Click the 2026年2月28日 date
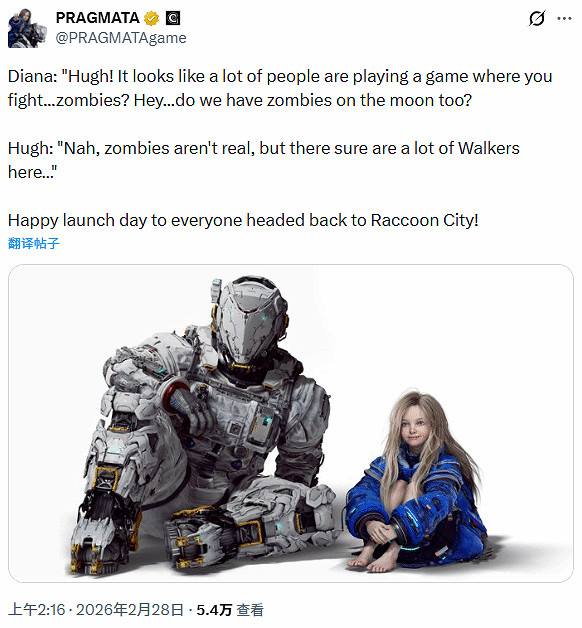The height and width of the screenshot is (628, 582). coord(130,610)
